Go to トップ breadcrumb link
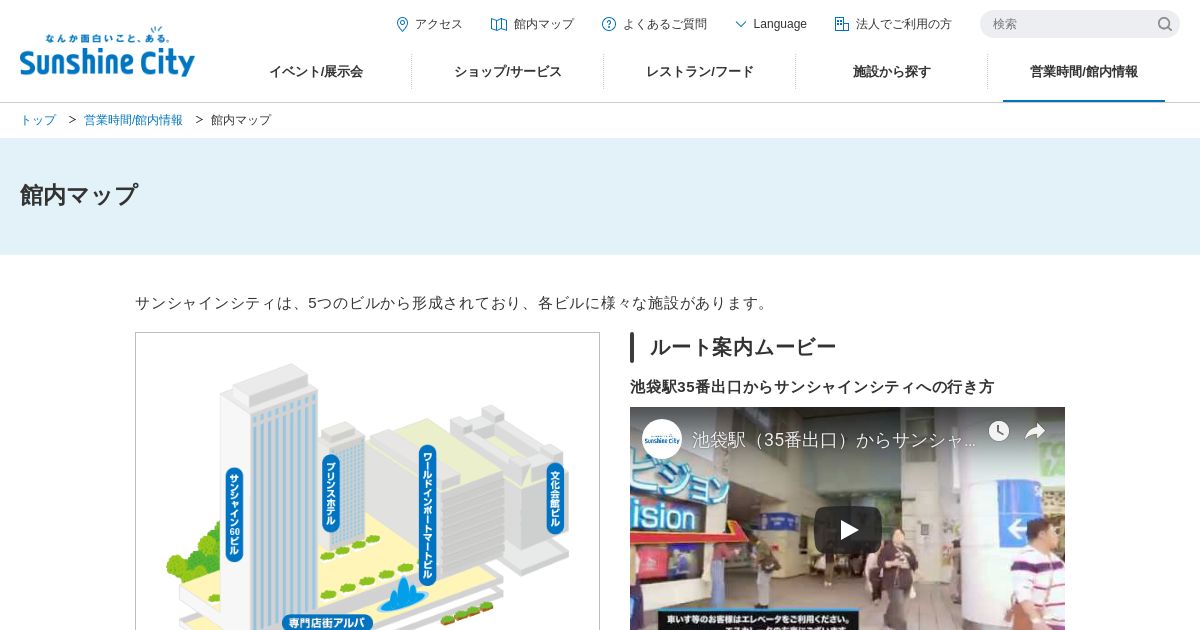Image resolution: width=1200 pixels, height=630 pixels. [x=38, y=120]
